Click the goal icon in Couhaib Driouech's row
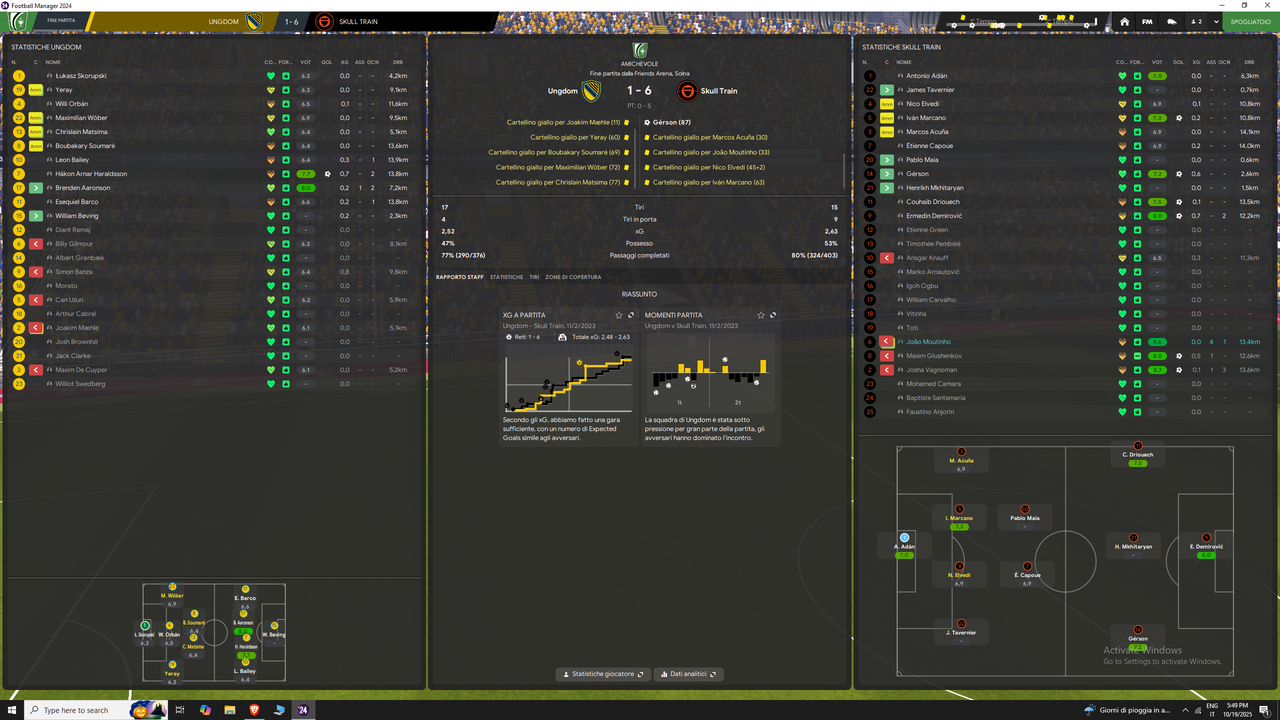The image size is (1280, 720). click(1178, 202)
